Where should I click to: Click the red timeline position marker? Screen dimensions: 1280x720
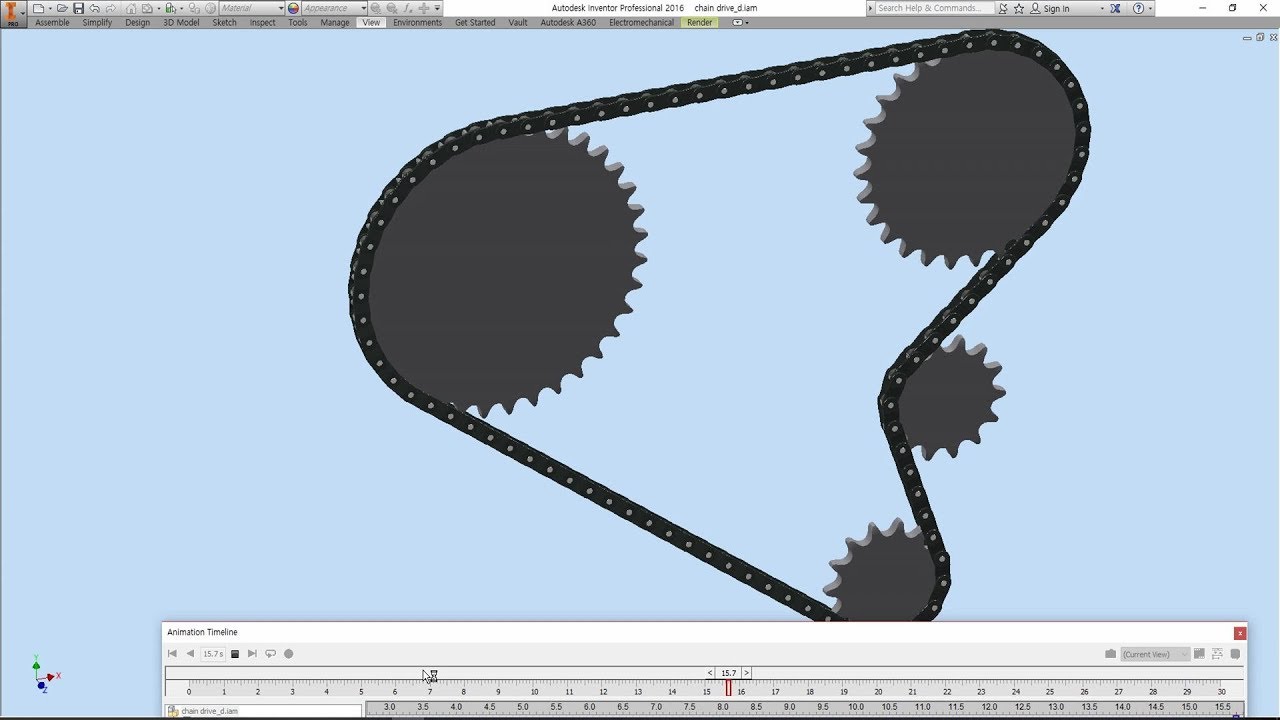[728, 688]
